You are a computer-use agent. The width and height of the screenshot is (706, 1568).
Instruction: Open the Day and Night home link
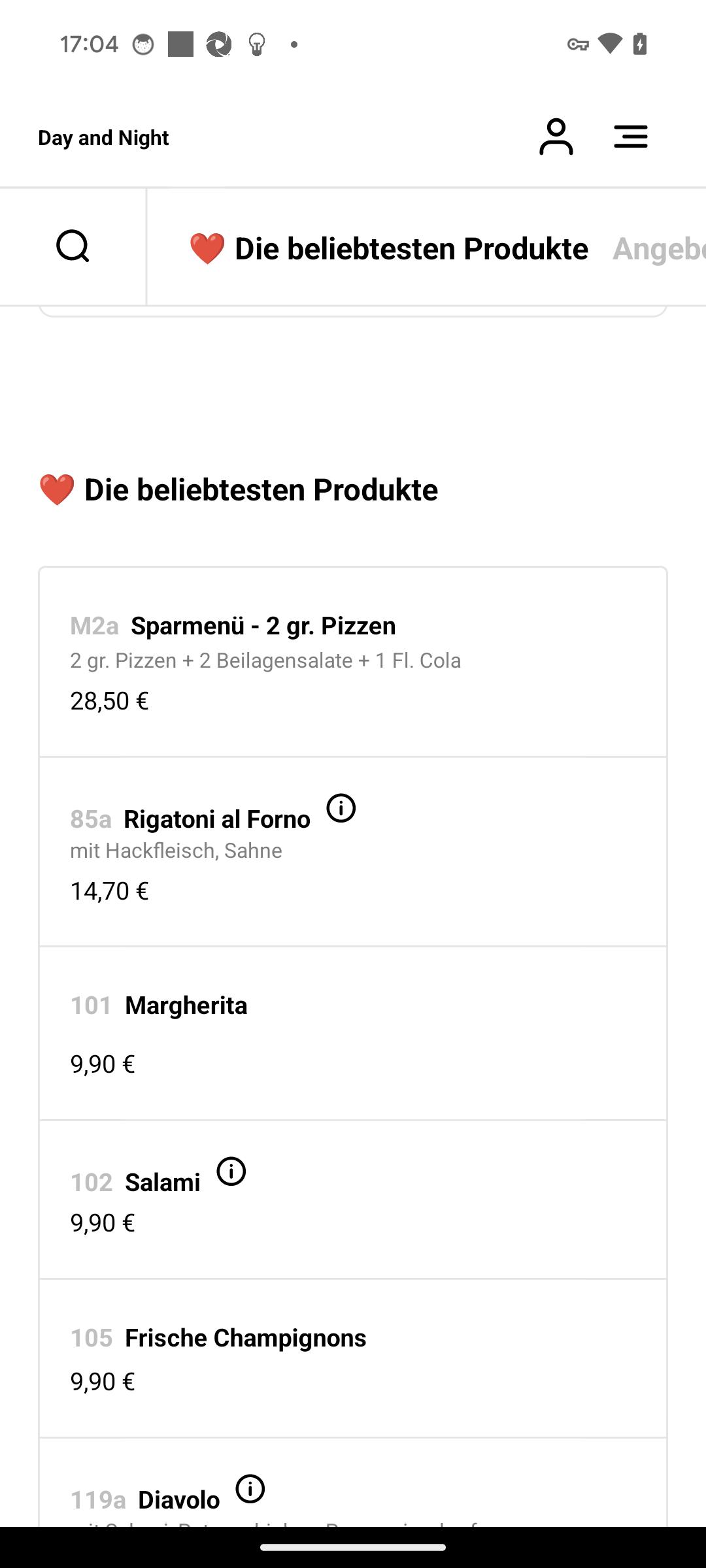click(x=103, y=138)
